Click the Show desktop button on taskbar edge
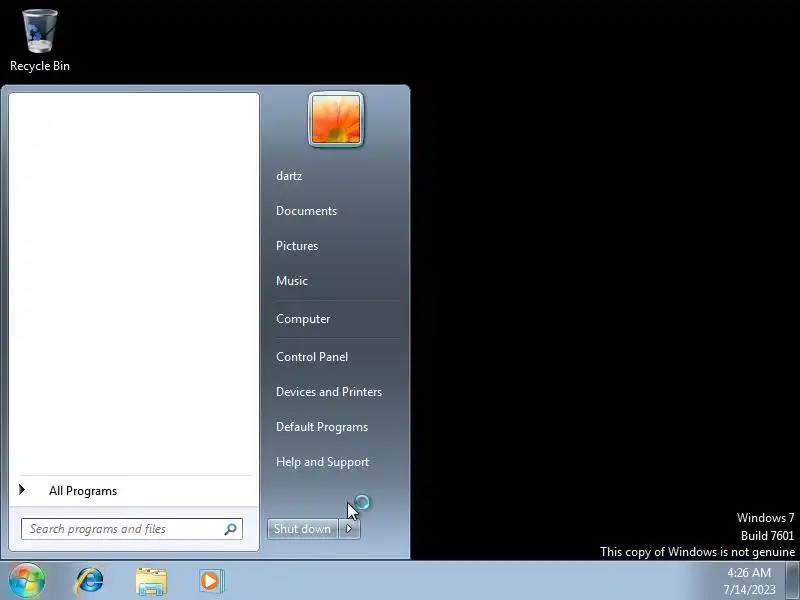The image size is (800, 600). [792, 581]
